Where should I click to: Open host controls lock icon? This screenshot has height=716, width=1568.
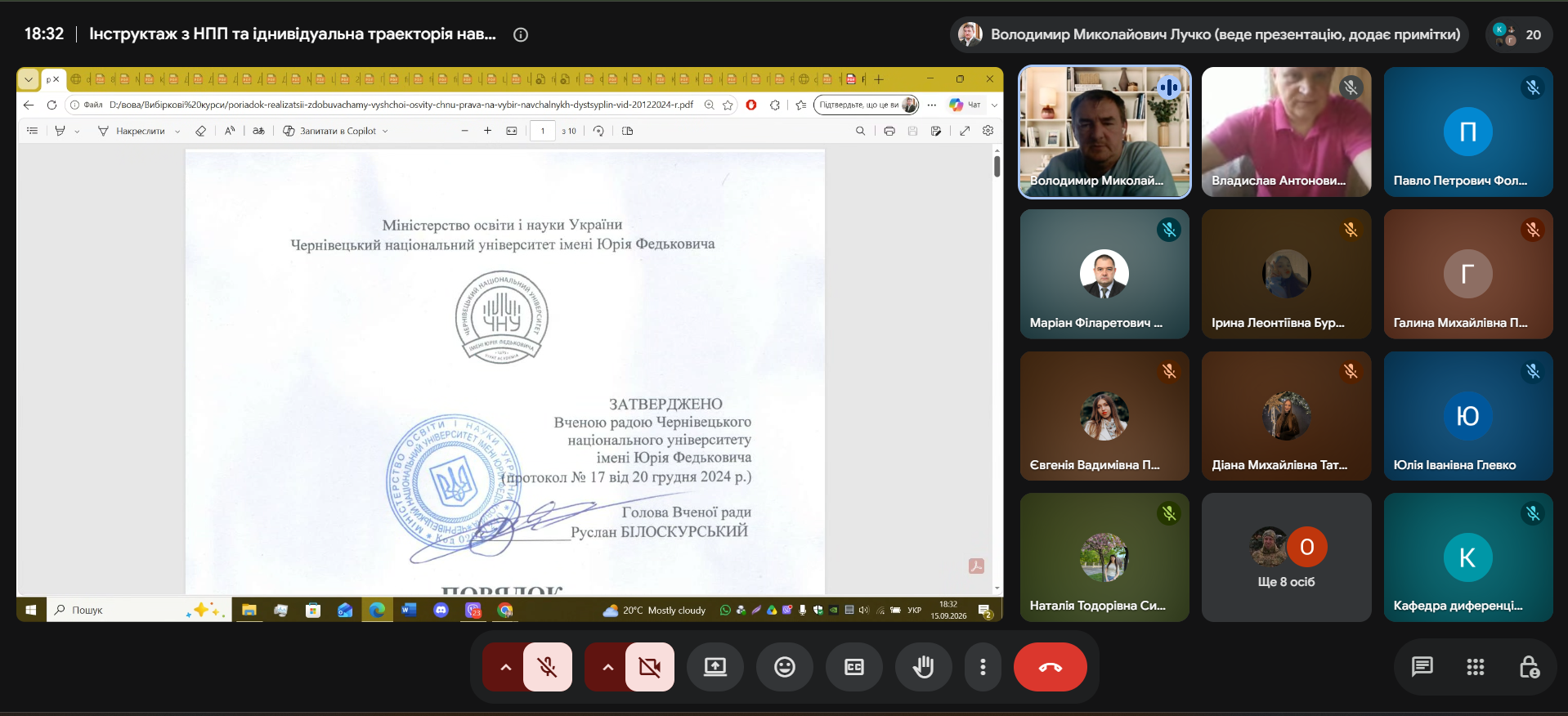pyautogui.click(x=1529, y=667)
